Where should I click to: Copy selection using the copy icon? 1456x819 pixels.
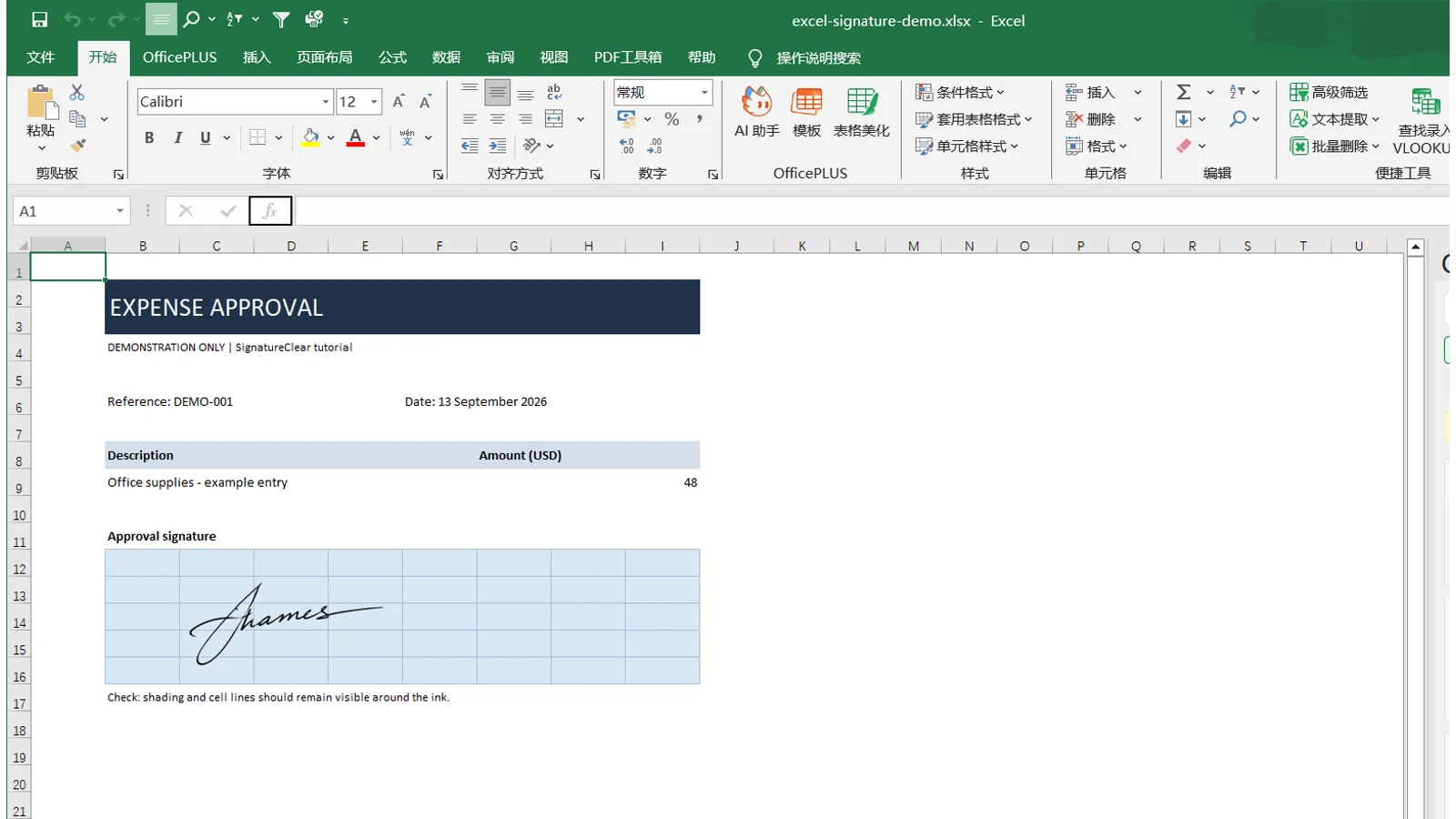click(77, 119)
